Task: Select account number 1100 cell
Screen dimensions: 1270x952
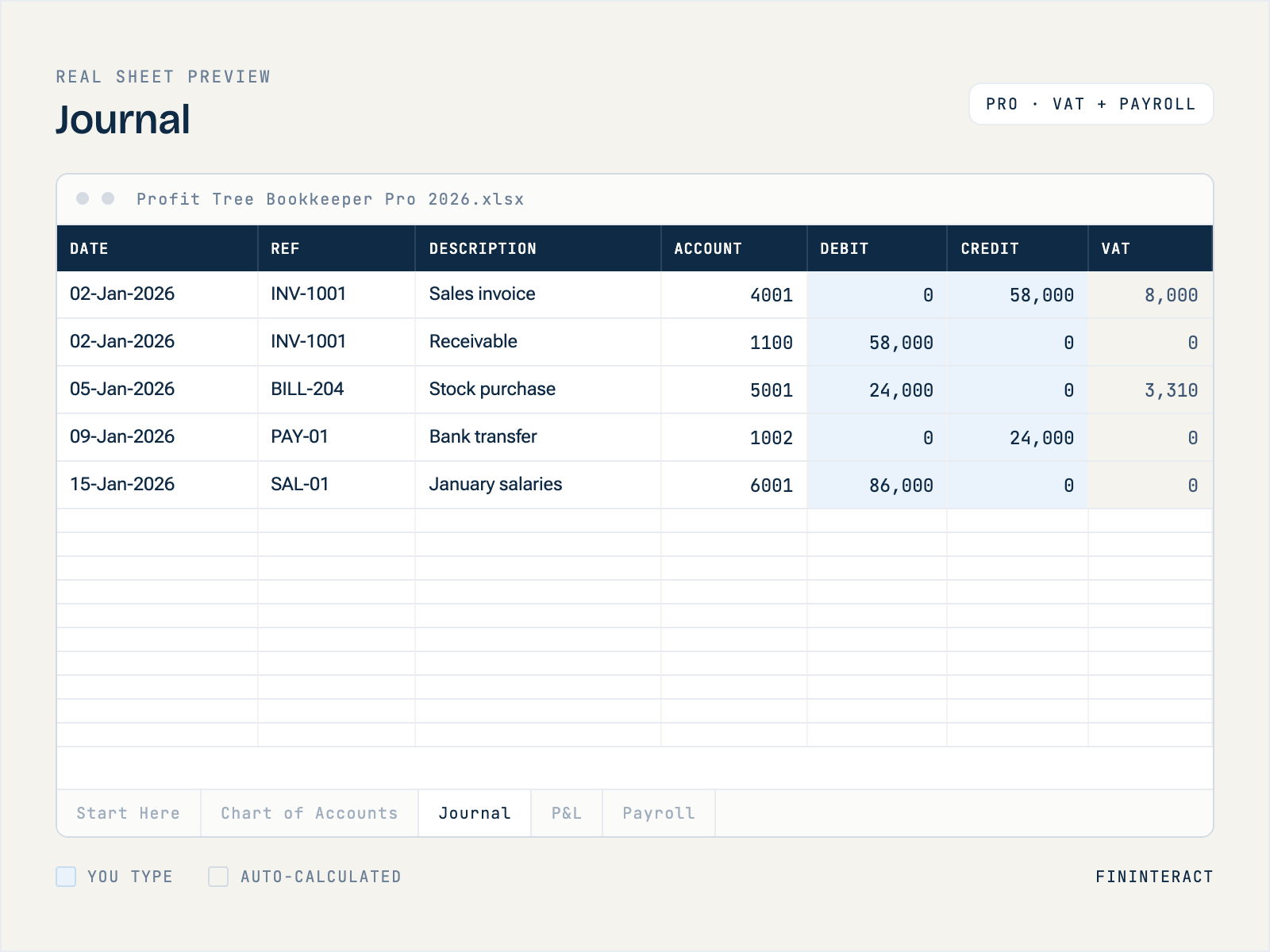Action: click(x=734, y=342)
